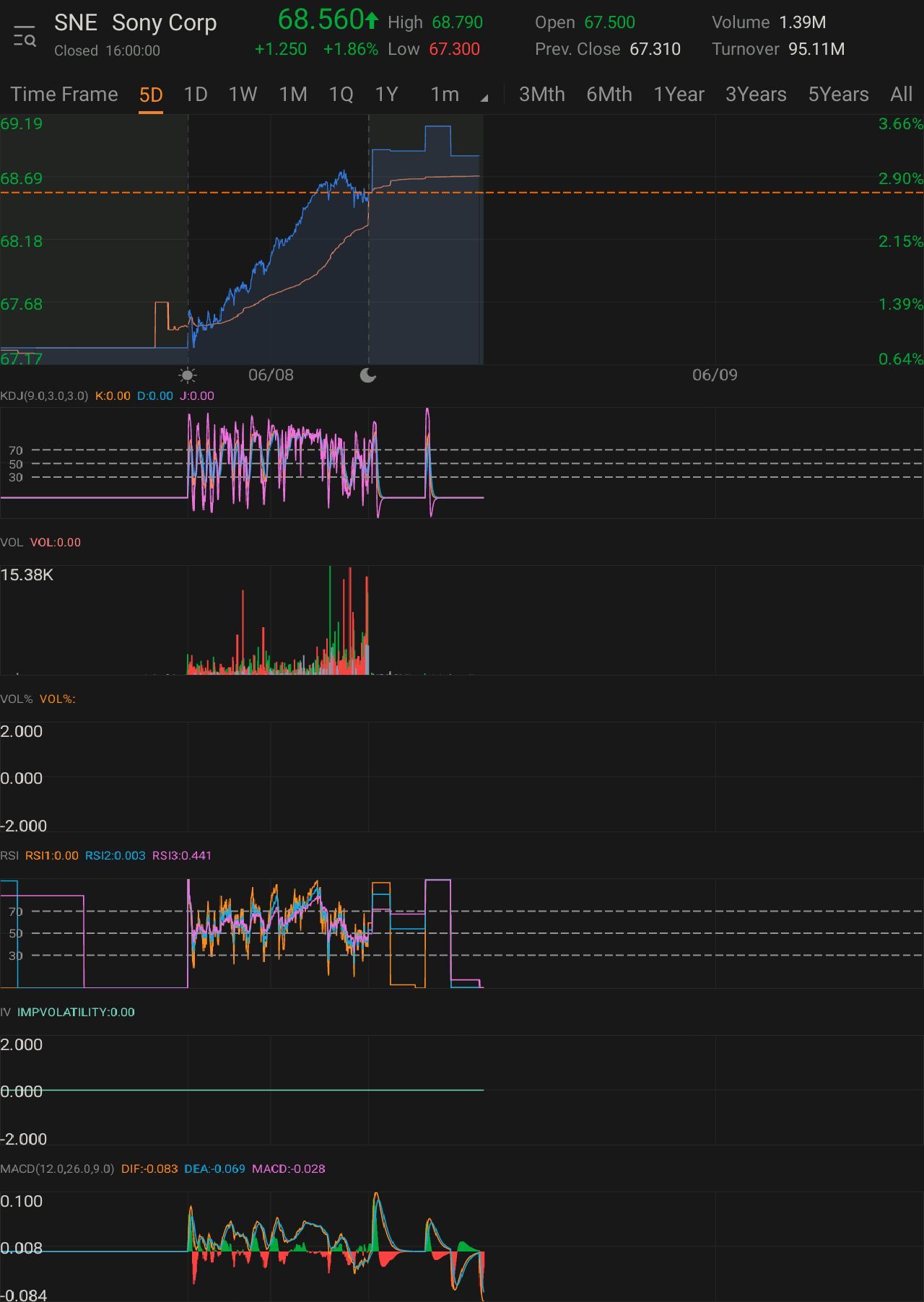
Task: Select the 1Y time frame tab
Action: [386, 95]
